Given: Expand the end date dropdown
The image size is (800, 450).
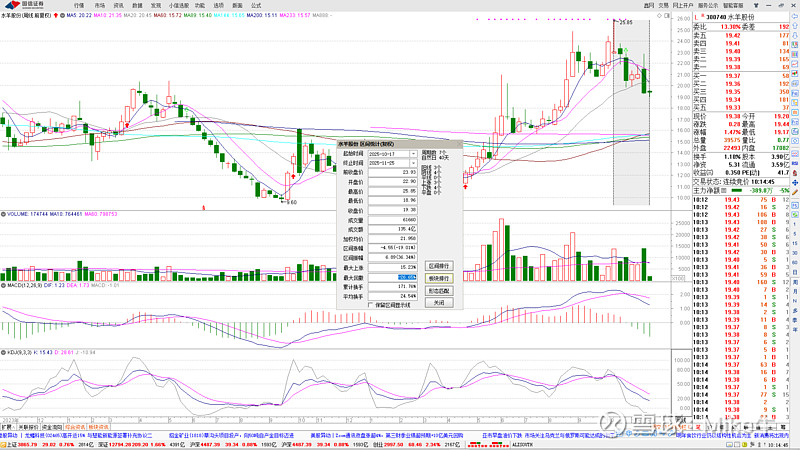Looking at the screenshot, I should (x=413, y=163).
